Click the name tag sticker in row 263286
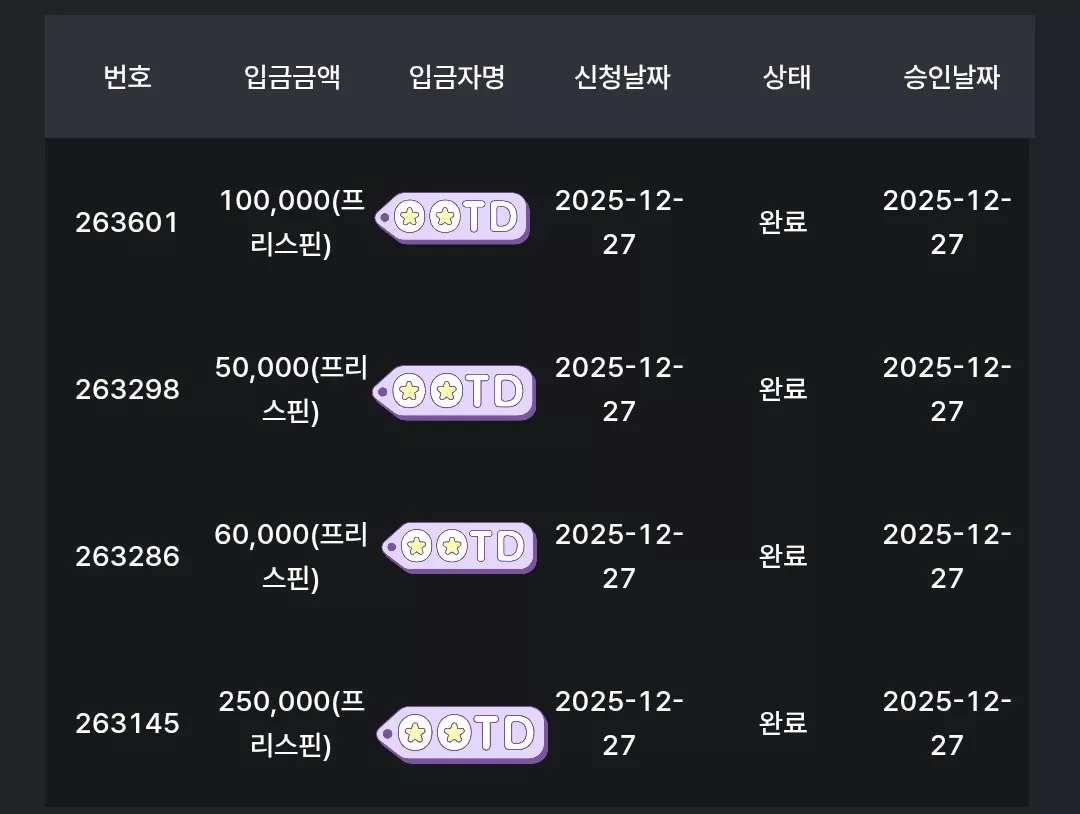This screenshot has height=814, width=1080. 459,547
